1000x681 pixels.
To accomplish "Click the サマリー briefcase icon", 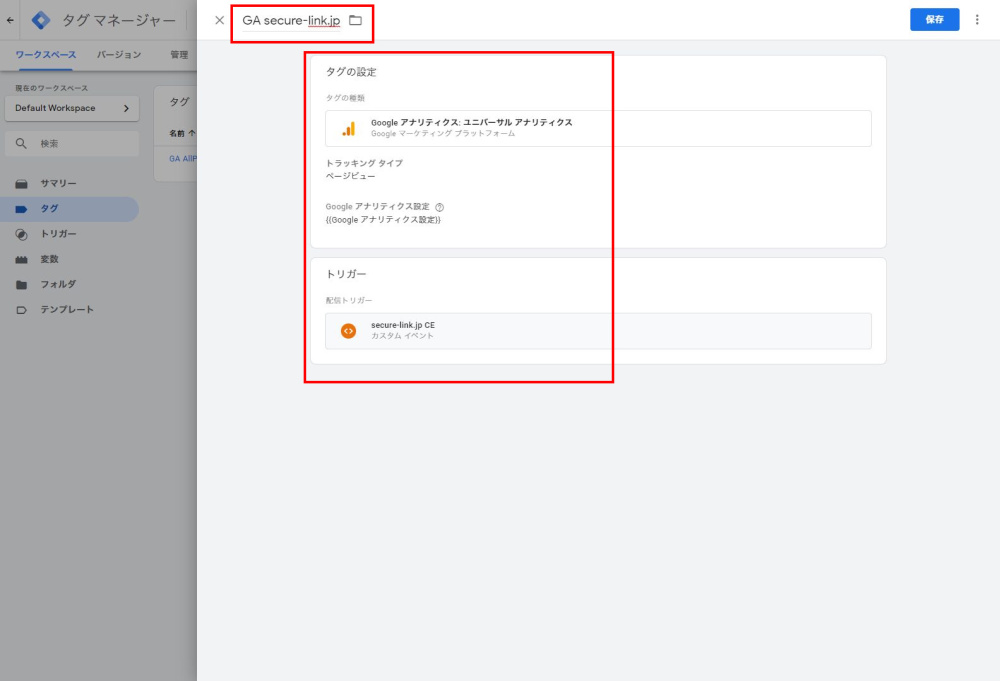I will click(x=21, y=184).
